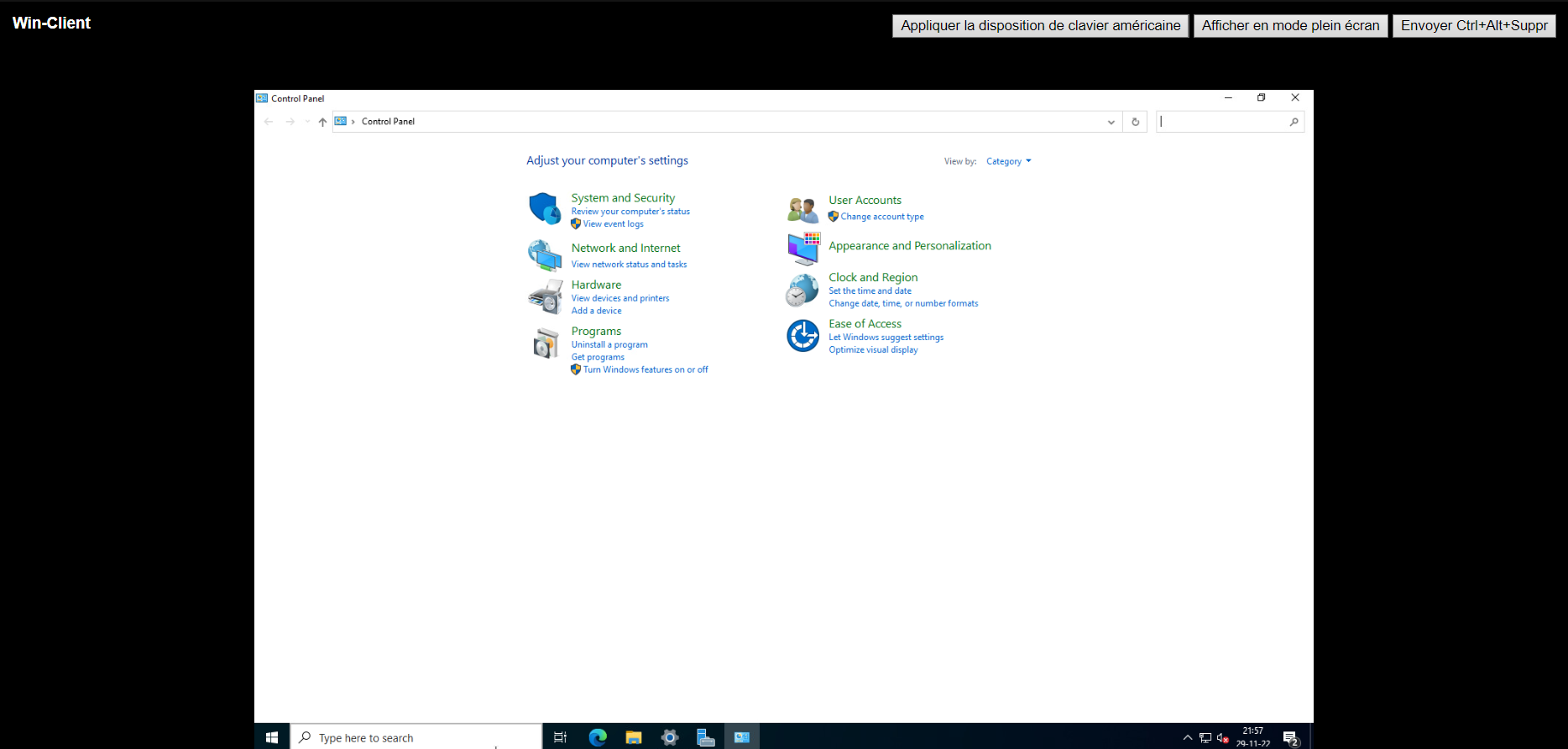Open the Programs disc box icon
This screenshot has width=1568, height=749.
coord(546,343)
